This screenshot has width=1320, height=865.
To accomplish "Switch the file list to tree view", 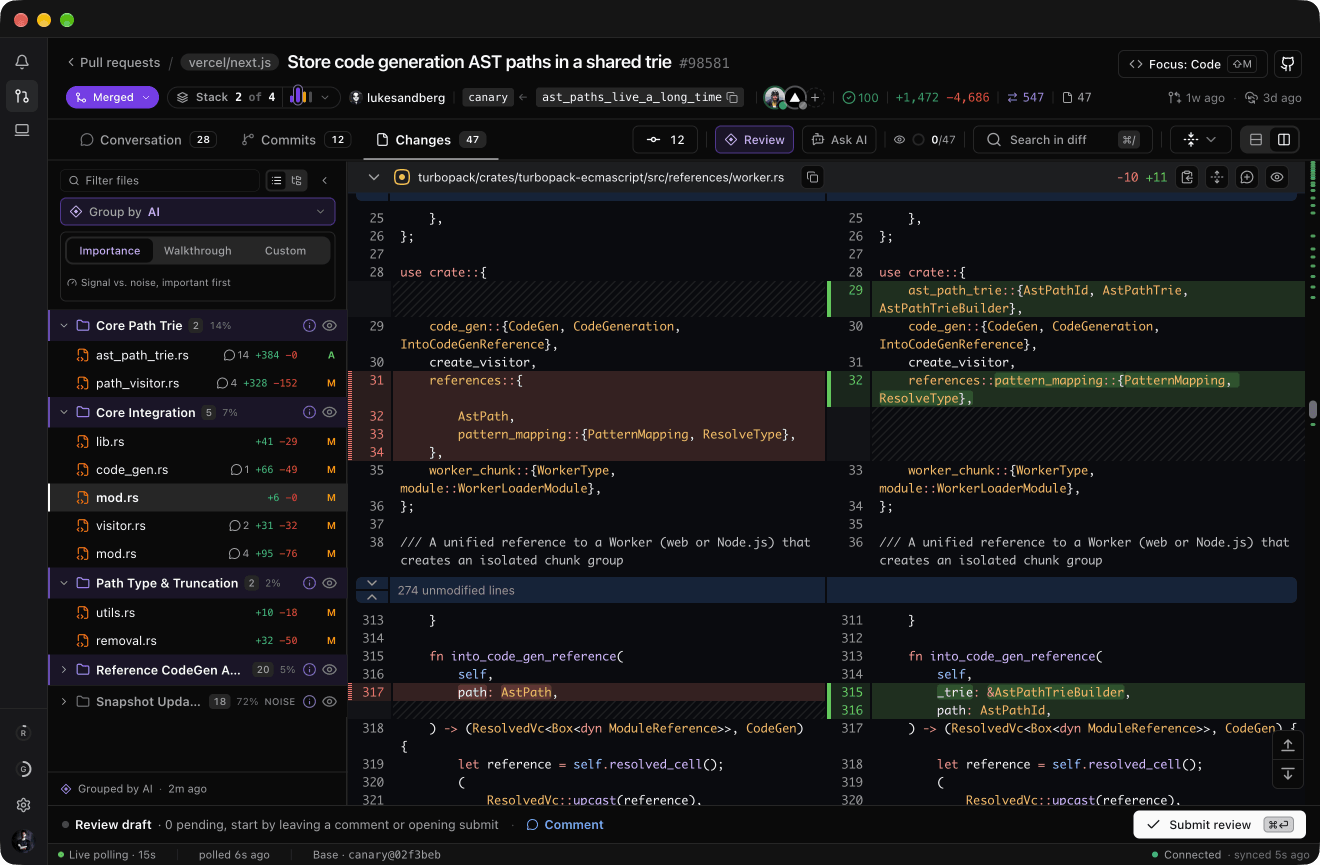I will (x=297, y=181).
